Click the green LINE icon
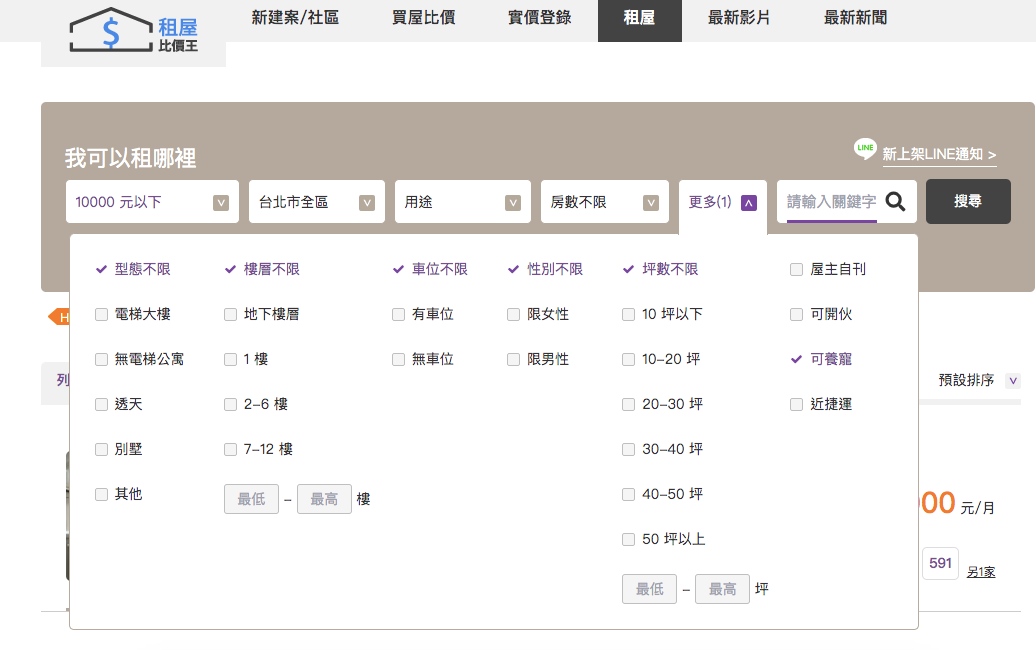This screenshot has width=1036, height=650. point(865,149)
